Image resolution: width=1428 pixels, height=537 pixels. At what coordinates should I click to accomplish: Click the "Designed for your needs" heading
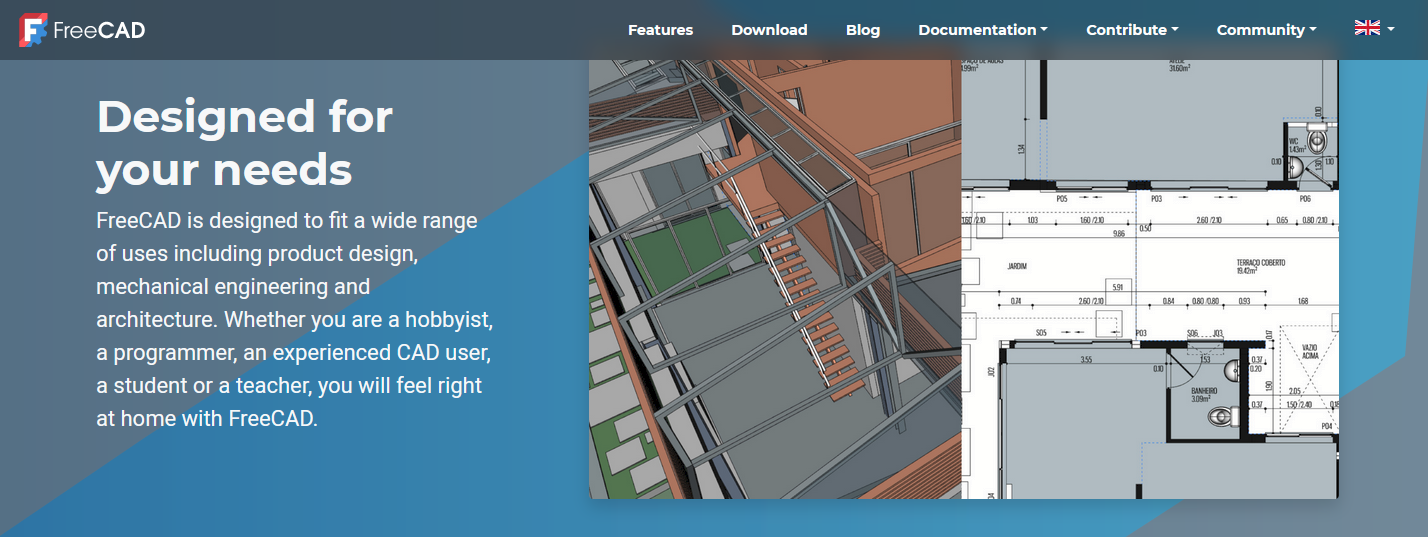245,144
